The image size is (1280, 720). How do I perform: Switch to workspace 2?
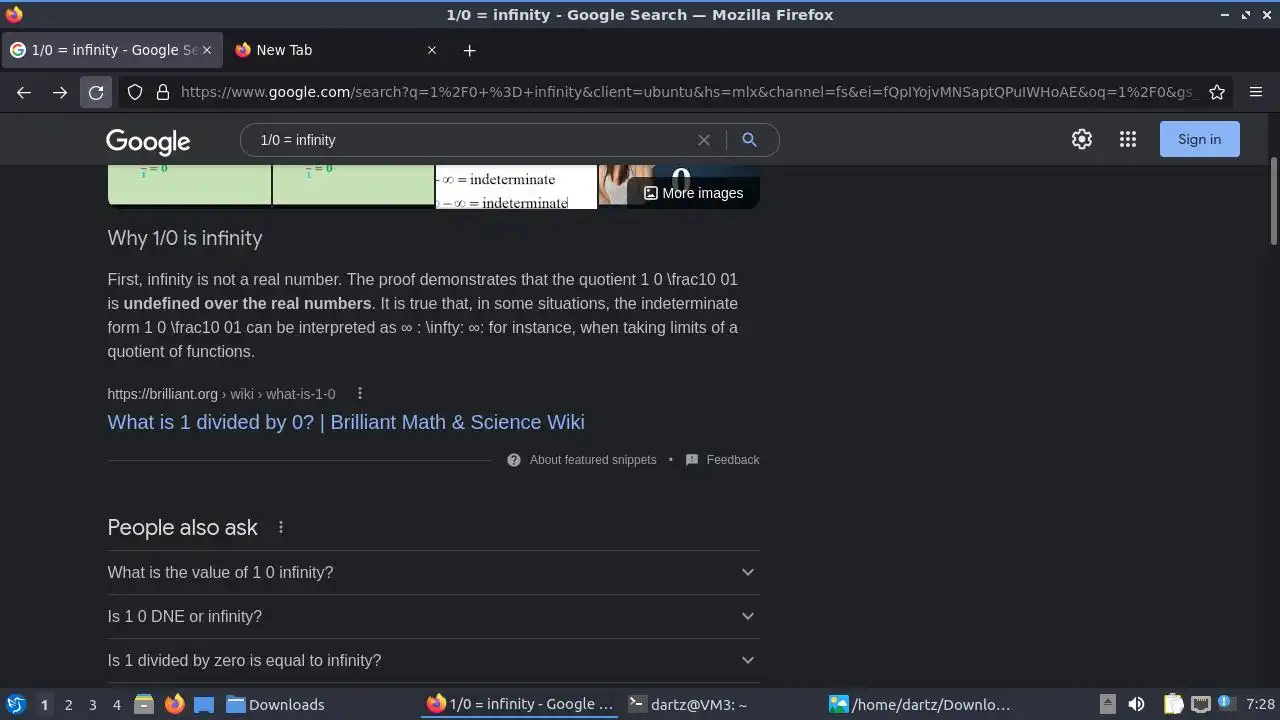[68, 705]
